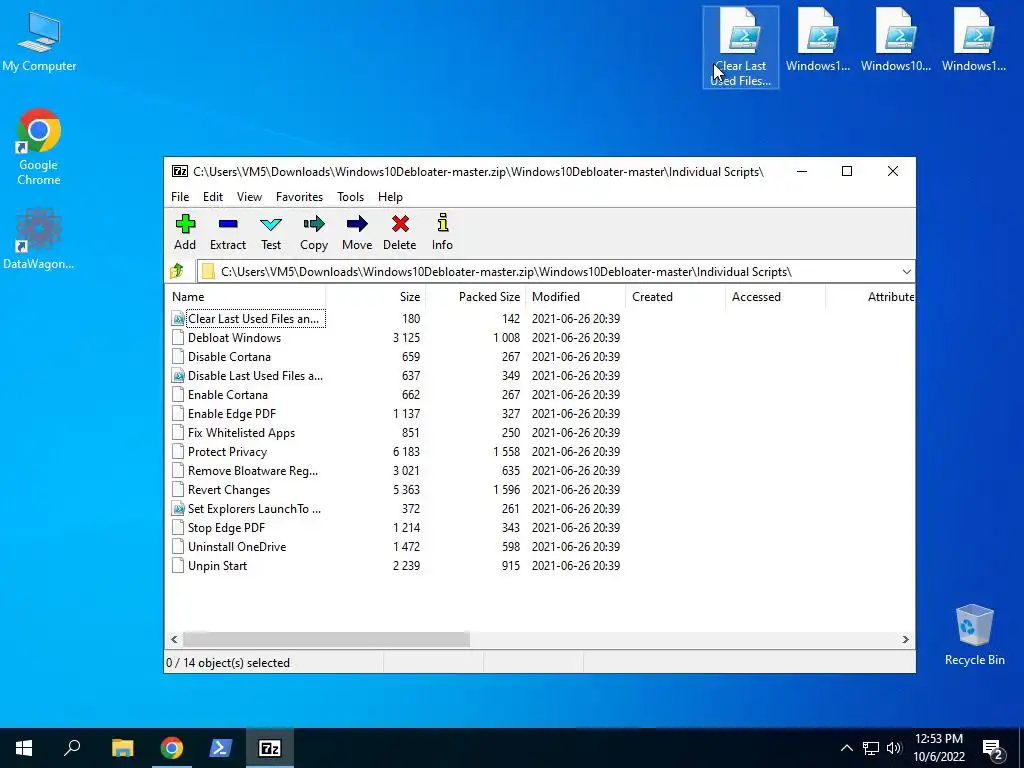
Task: Open taskbar search magnifier
Action: coord(72,748)
